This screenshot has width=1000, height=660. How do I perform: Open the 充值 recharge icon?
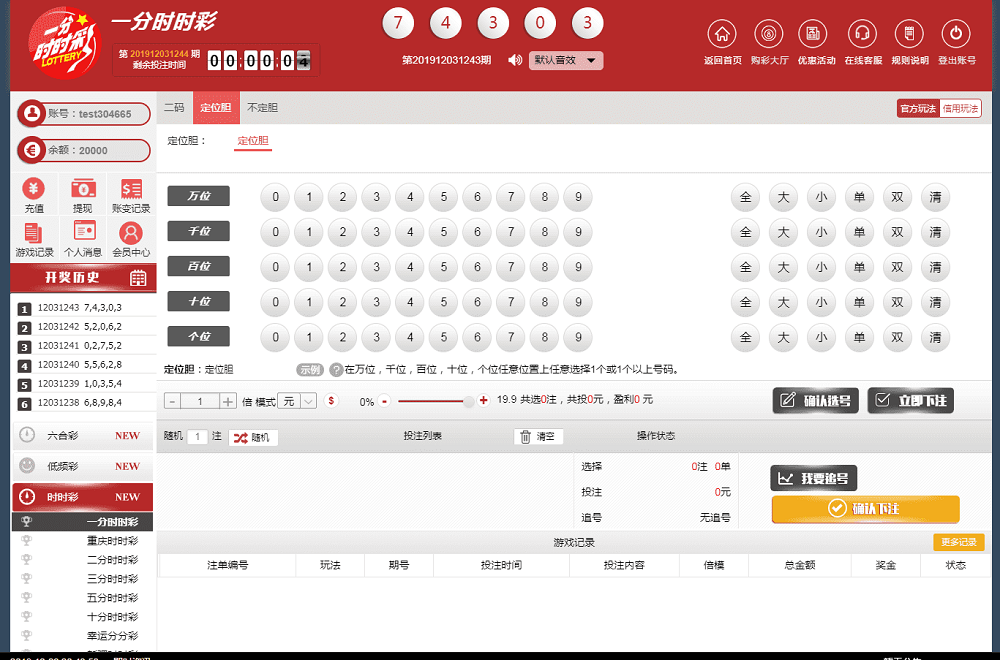coord(34,189)
